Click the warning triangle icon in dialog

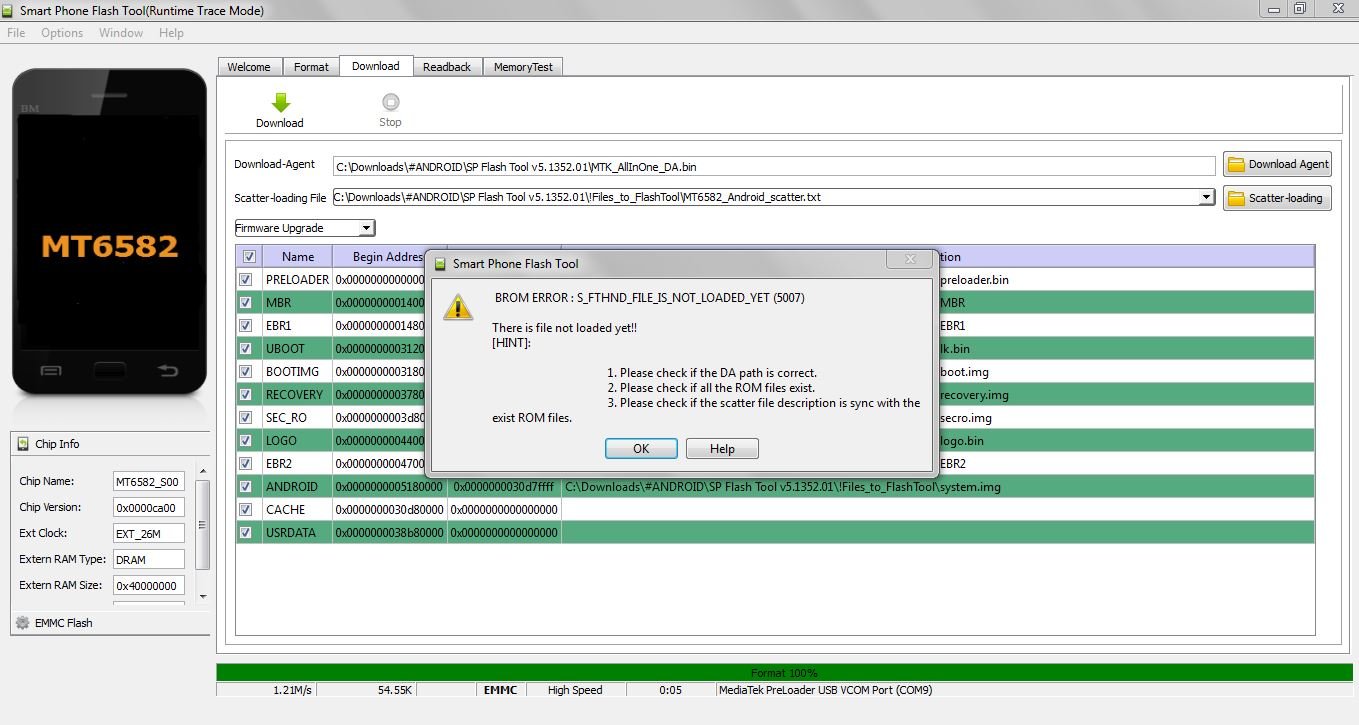(x=458, y=307)
